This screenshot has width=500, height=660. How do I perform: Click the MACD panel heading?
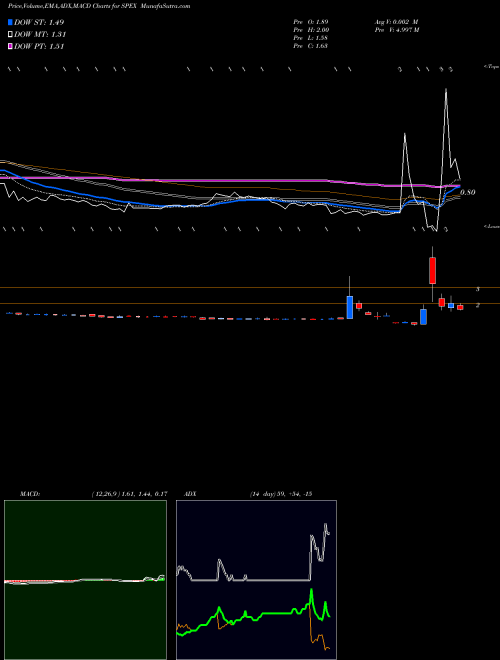(29, 494)
